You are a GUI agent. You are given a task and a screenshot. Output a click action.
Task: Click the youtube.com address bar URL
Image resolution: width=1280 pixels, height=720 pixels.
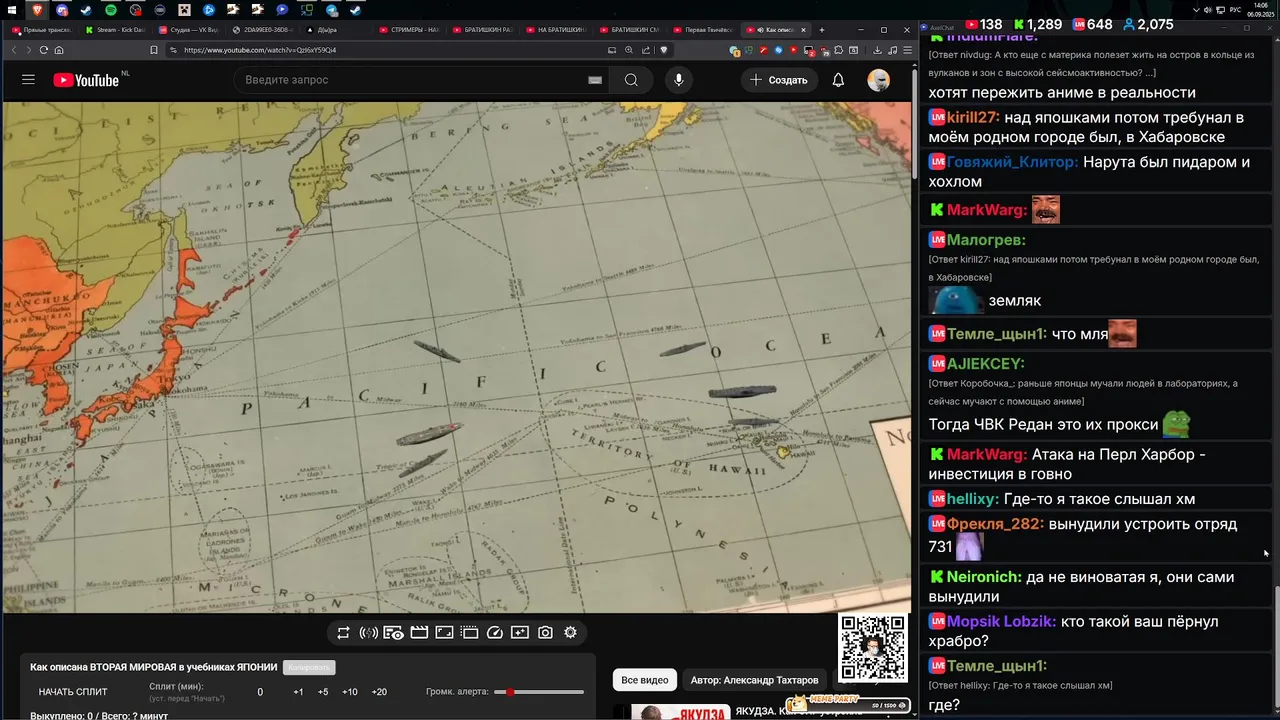pos(260,50)
